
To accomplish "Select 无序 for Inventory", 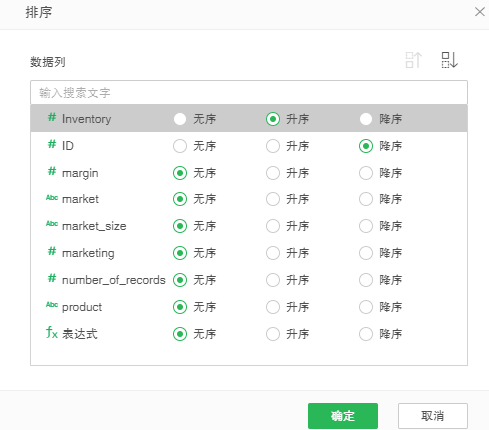I will click(x=180, y=119).
